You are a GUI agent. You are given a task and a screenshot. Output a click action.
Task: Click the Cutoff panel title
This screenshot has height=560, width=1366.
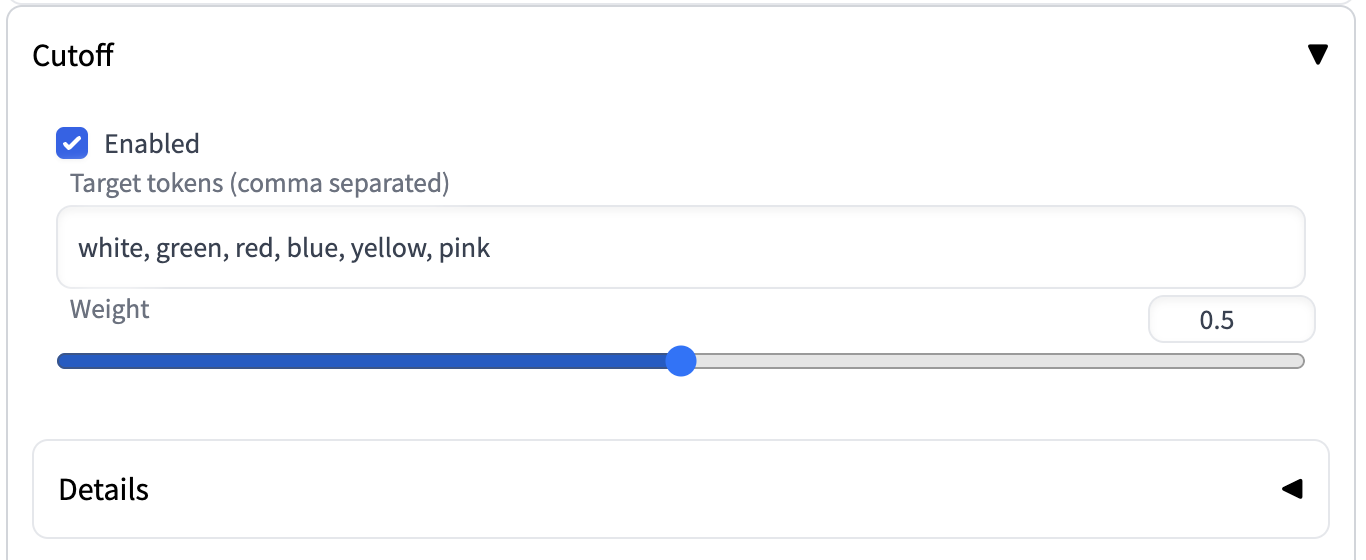(73, 55)
